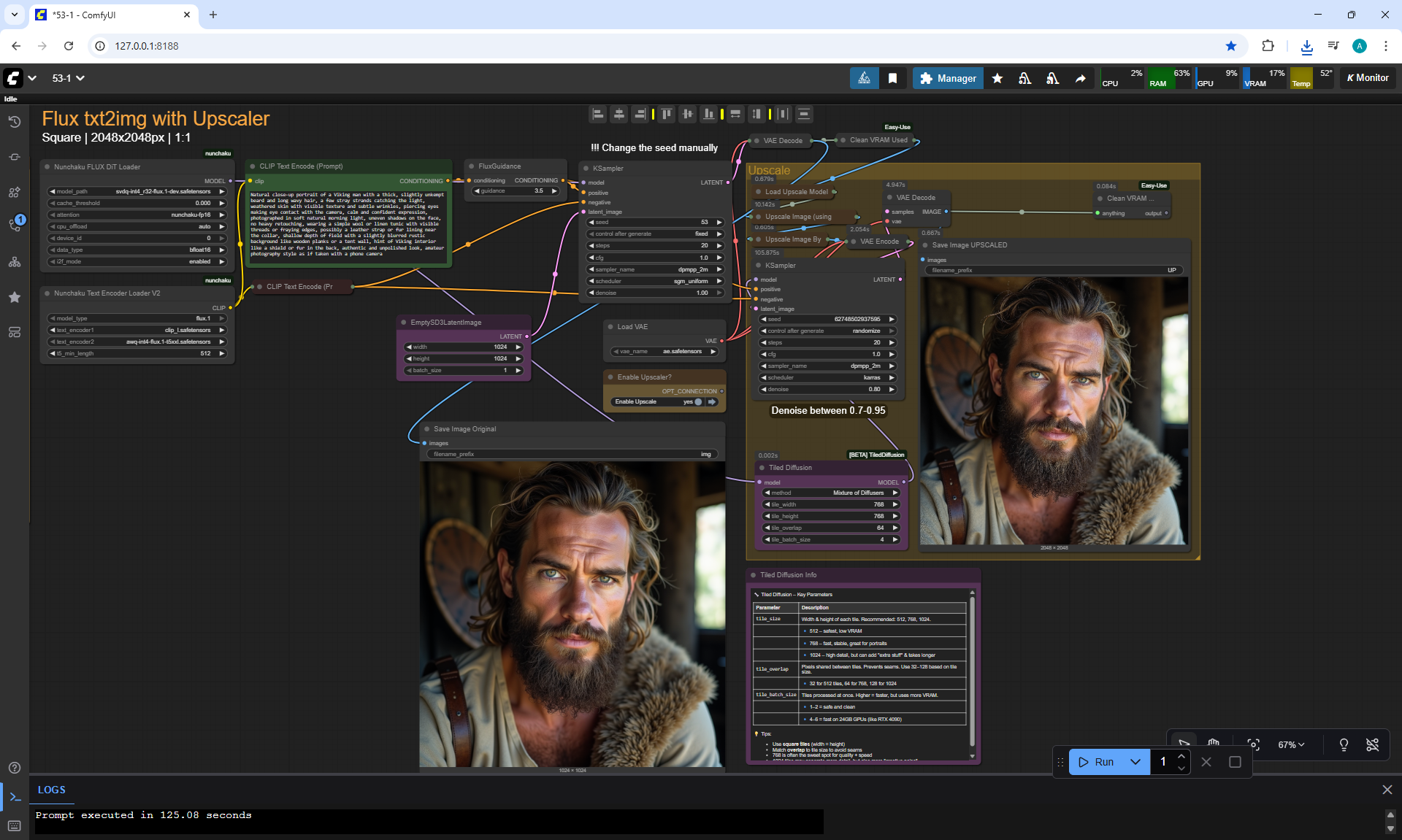Image resolution: width=1402 pixels, height=840 pixels.
Task: Click the fit view icon
Action: click(1253, 744)
